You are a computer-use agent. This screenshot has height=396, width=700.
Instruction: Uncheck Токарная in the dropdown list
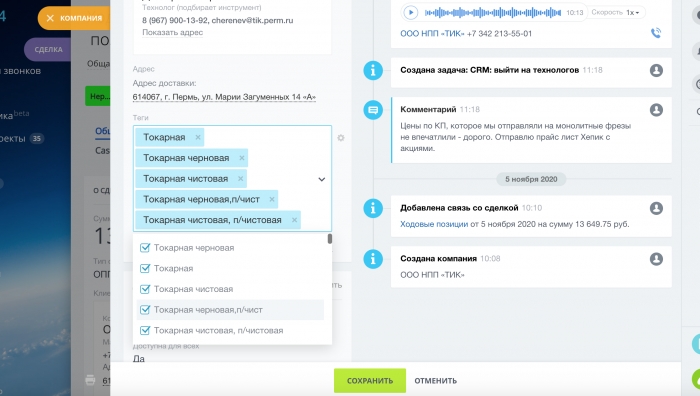coord(145,268)
